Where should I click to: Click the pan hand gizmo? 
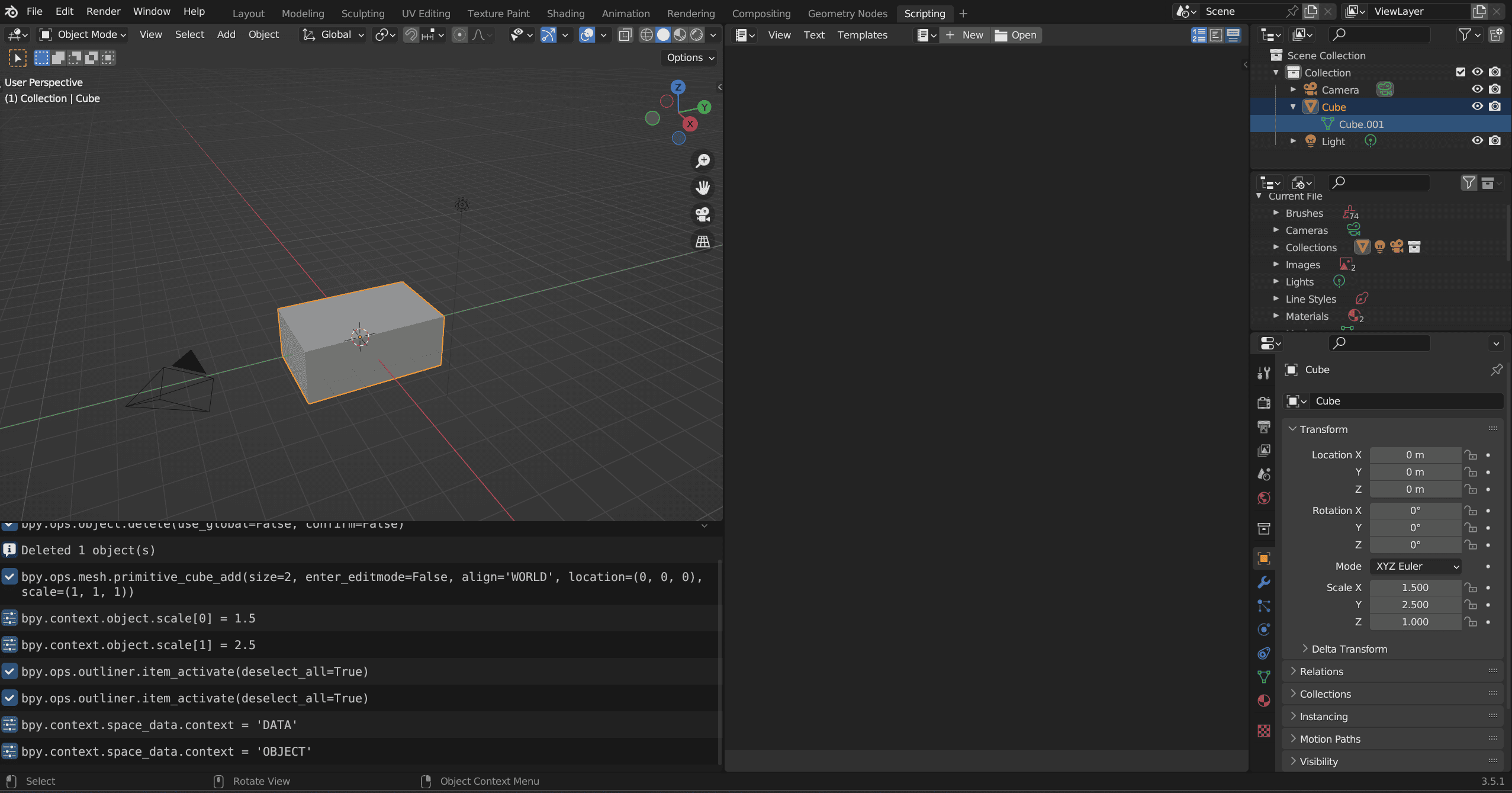[703, 188]
